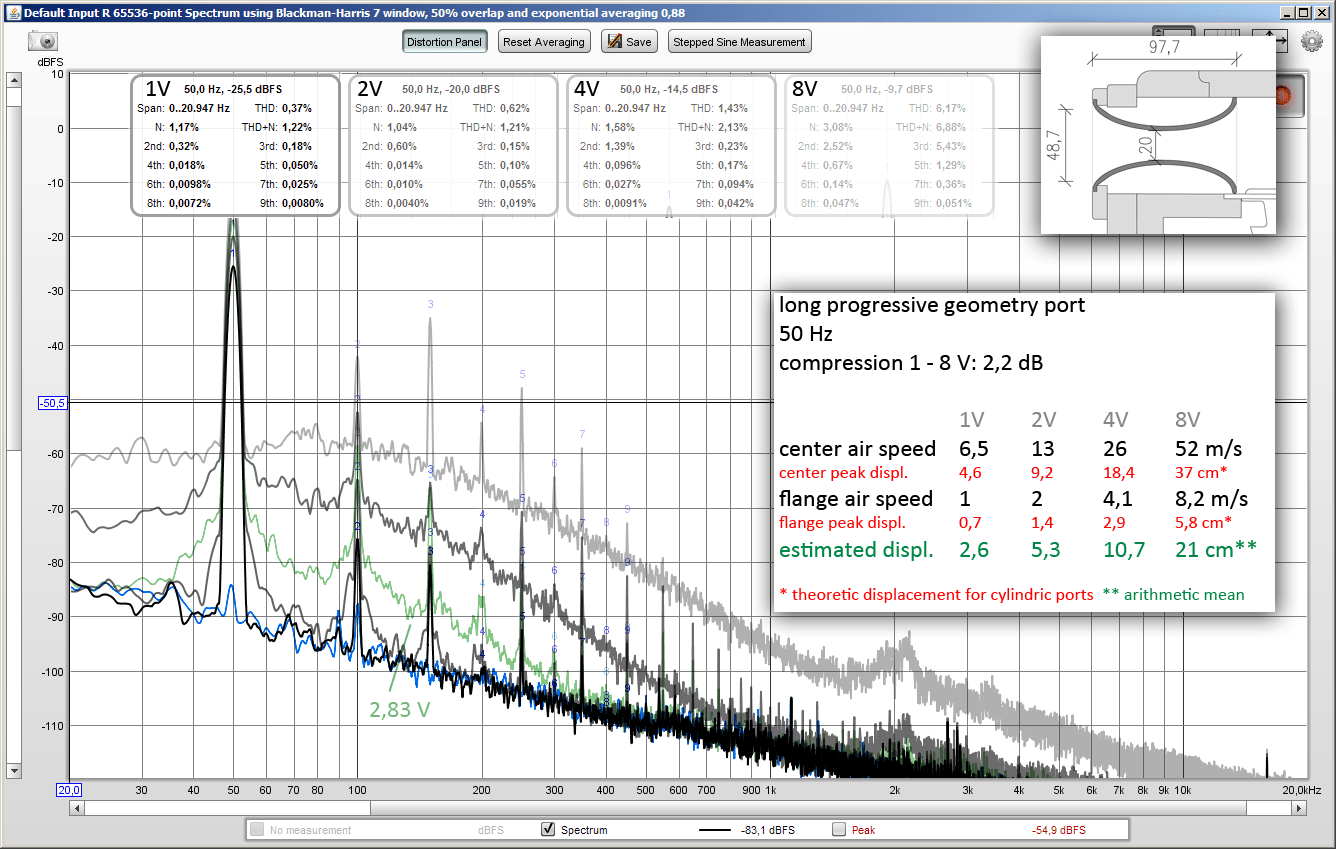Image resolution: width=1336 pixels, height=849 pixels.
Task: Click the -83,1 dBFS legend value
Action: tap(768, 830)
